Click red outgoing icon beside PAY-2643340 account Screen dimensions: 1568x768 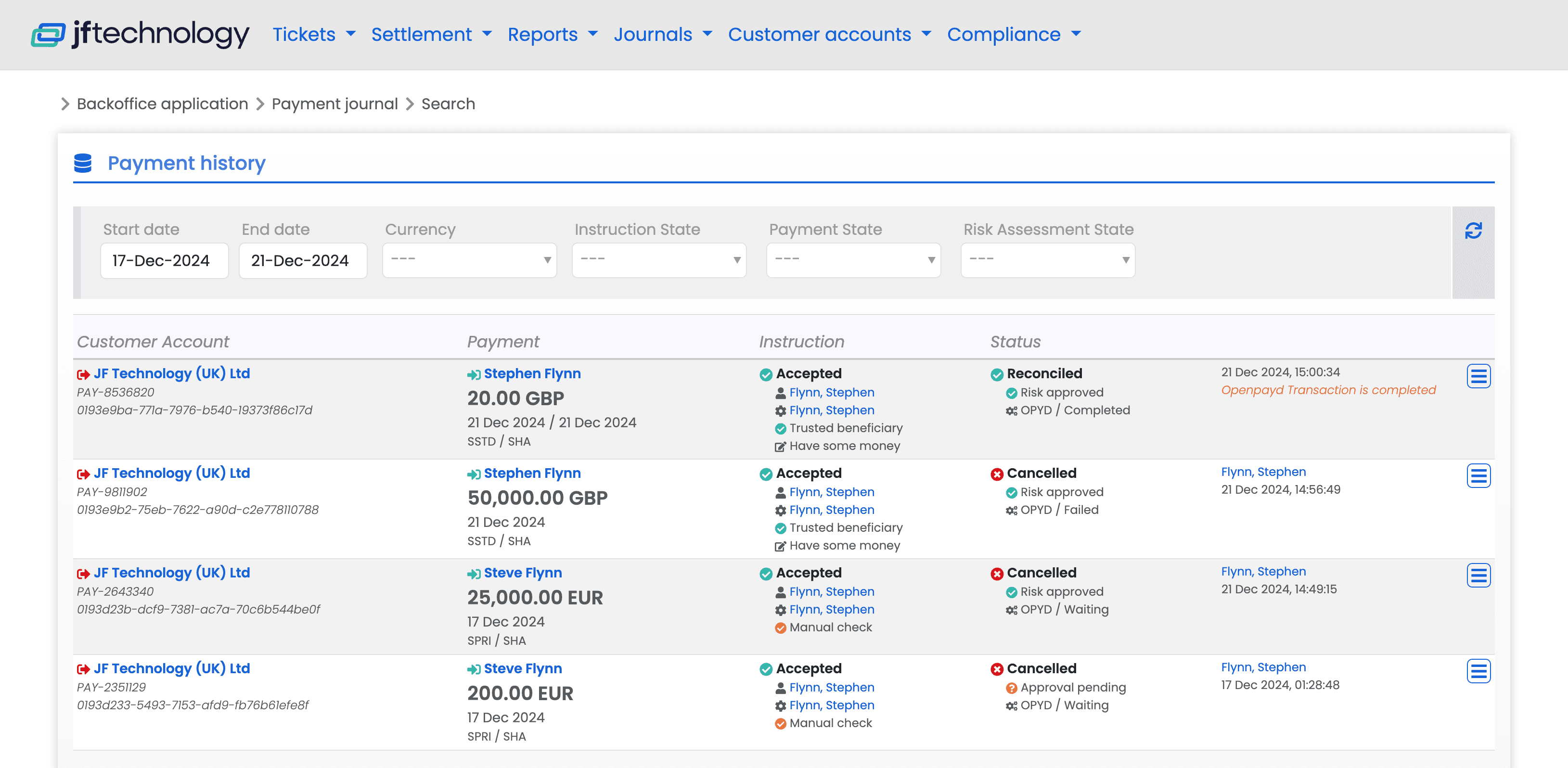pyautogui.click(x=83, y=574)
